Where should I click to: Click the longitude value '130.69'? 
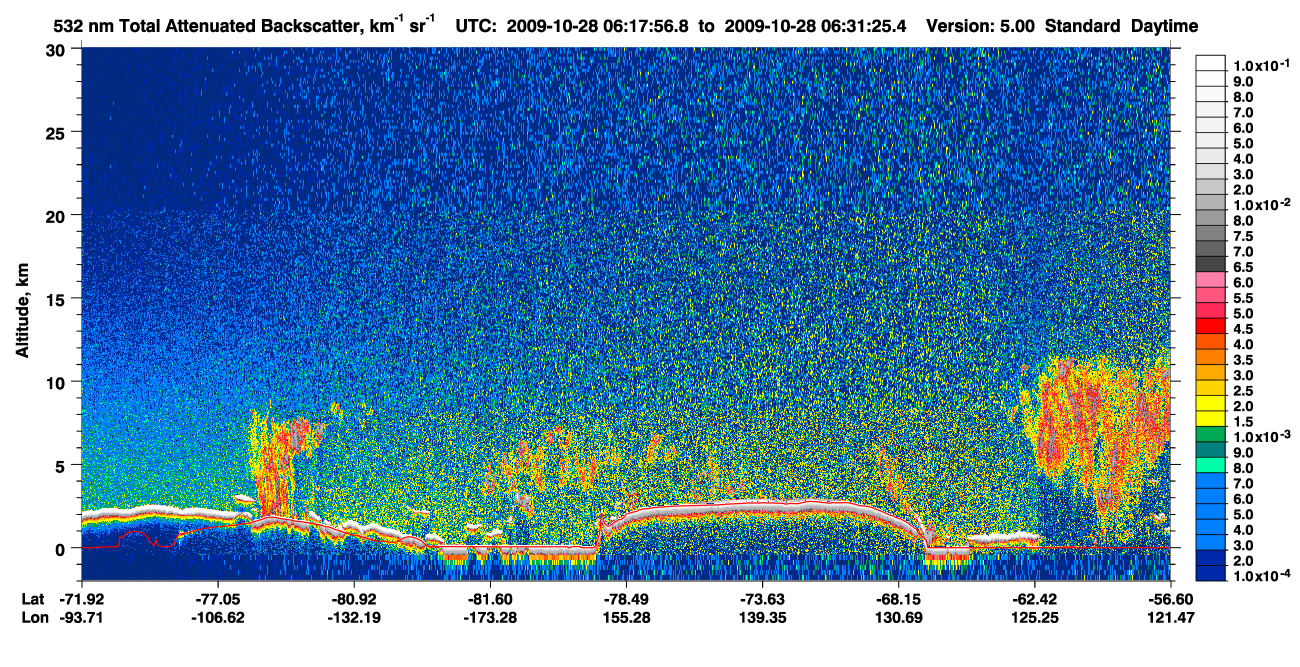point(898,617)
